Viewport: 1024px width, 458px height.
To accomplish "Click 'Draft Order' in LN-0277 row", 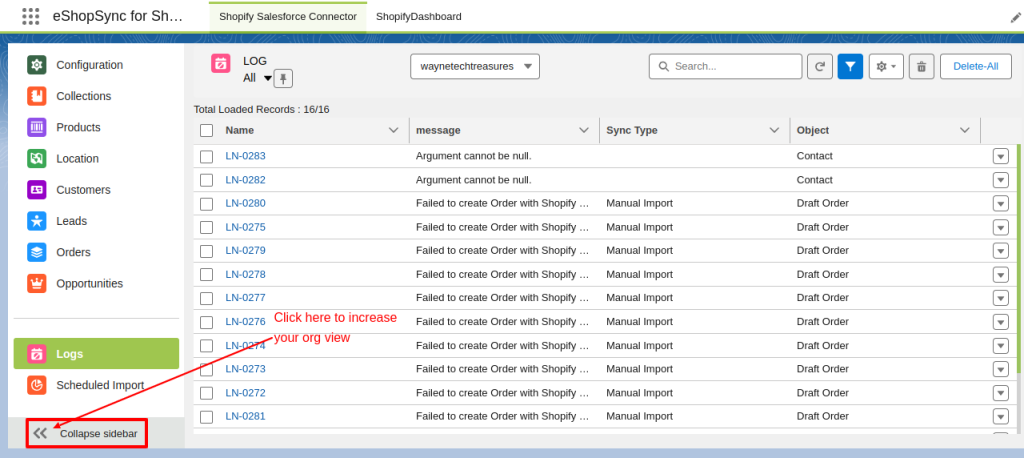I will click(823, 298).
